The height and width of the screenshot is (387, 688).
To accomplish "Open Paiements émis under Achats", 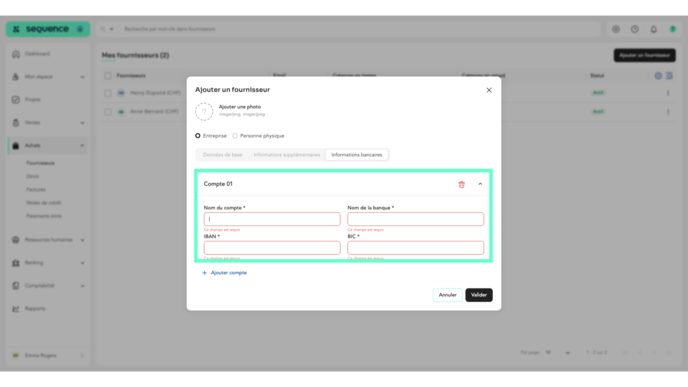I will (x=44, y=216).
